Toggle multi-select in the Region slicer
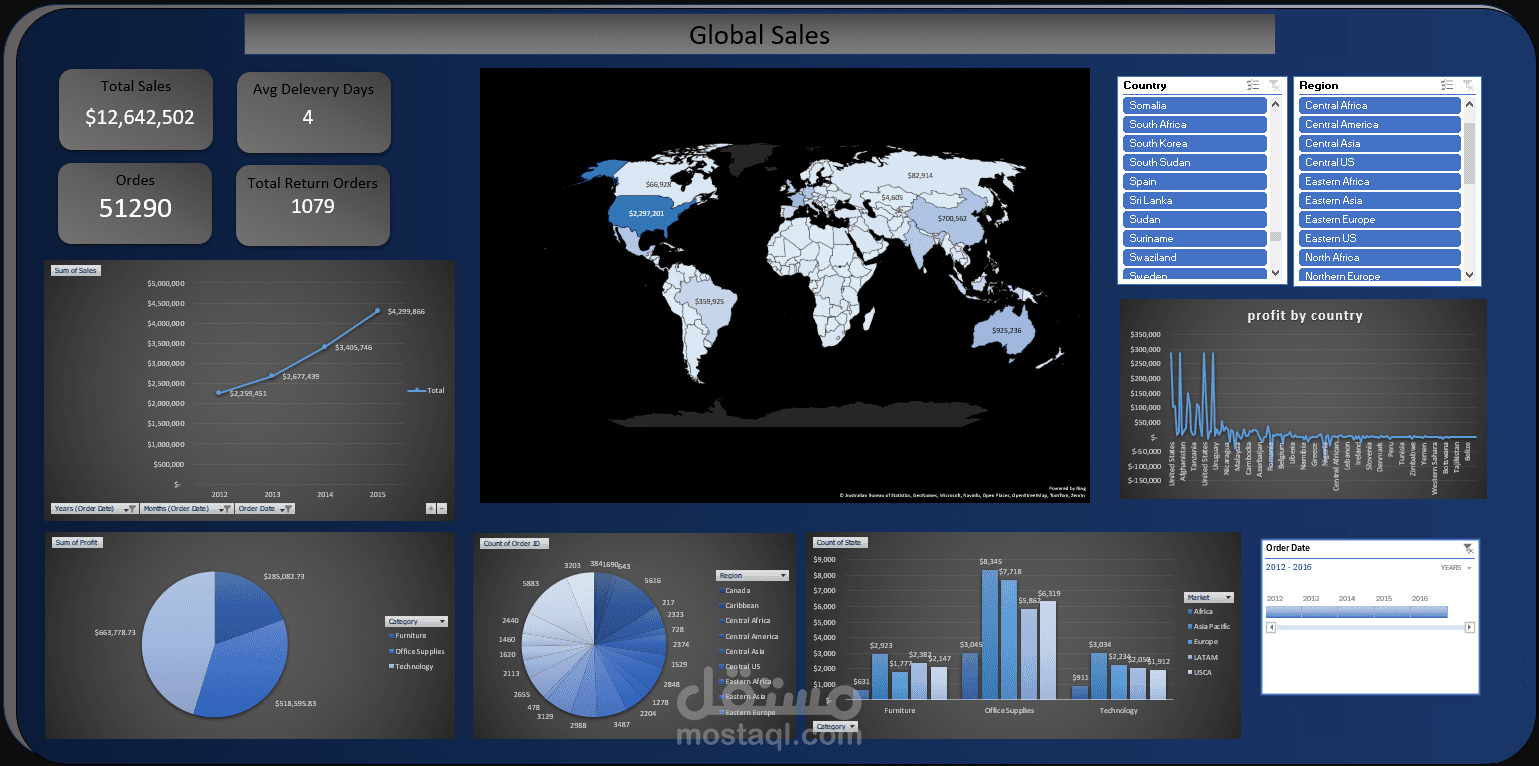This screenshot has width=1539, height=766. pyautogui.click(x=1447, y=86)
